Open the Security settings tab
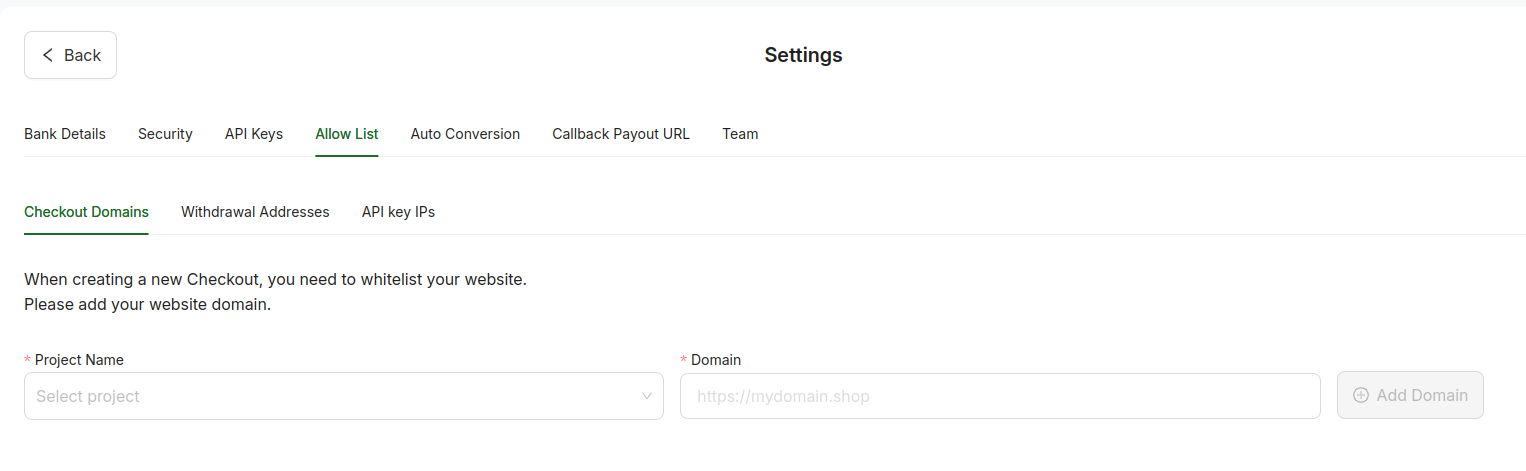 165,134
